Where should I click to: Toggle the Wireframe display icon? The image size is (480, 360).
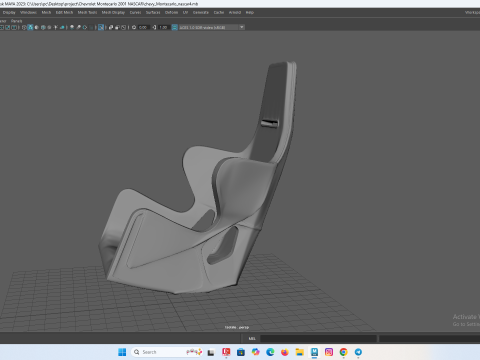[24, 27]
